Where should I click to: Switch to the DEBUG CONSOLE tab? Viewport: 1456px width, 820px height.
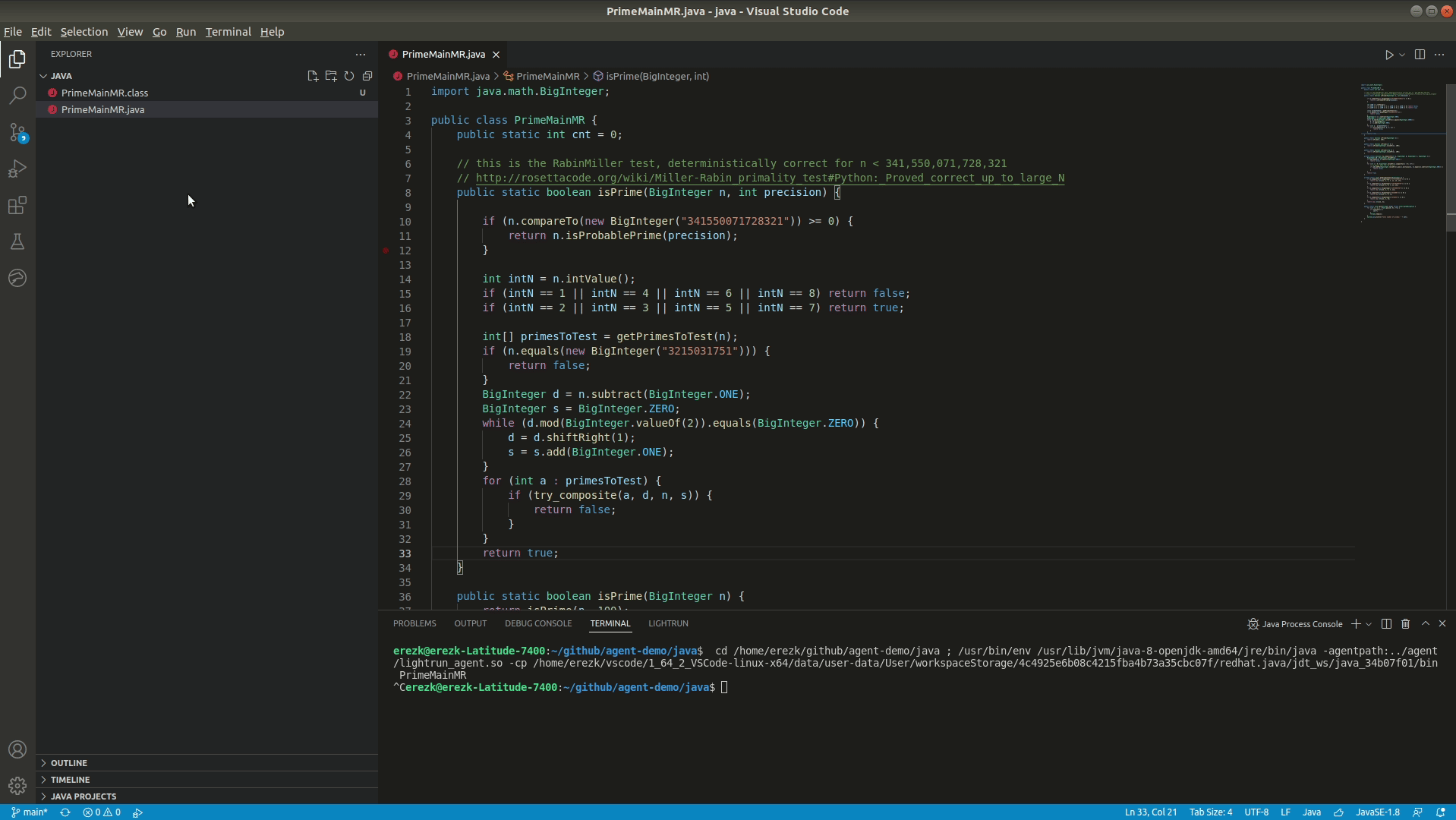click(537, 623)
